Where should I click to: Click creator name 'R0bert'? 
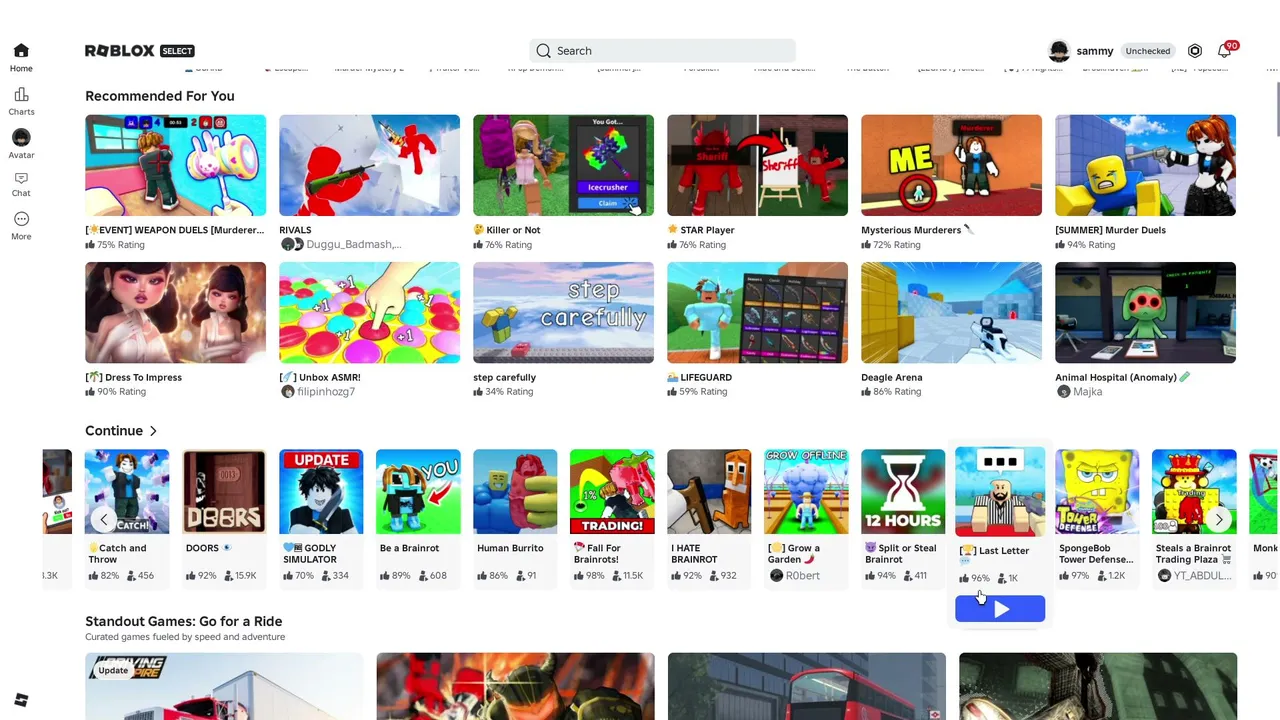(802, 576)
